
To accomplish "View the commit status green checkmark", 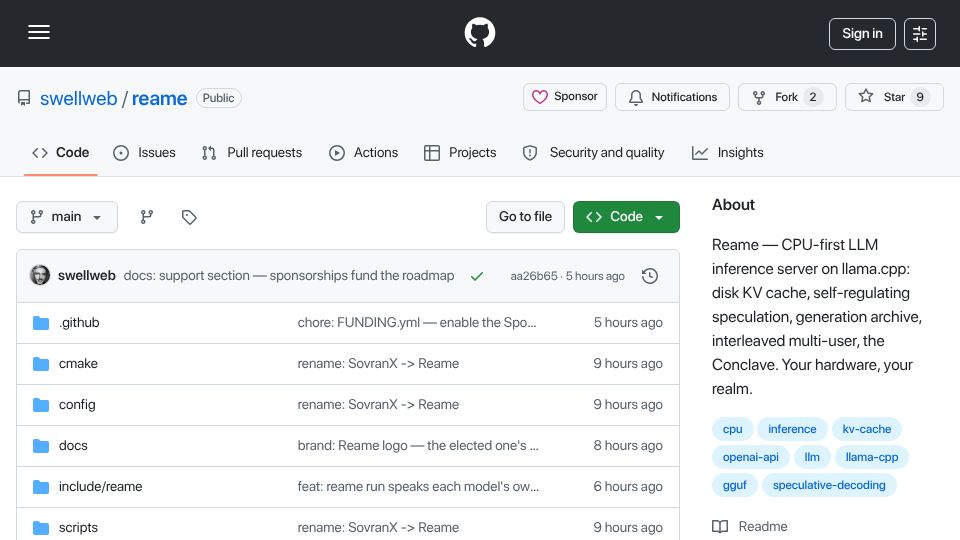I will [x=477, y=276].
